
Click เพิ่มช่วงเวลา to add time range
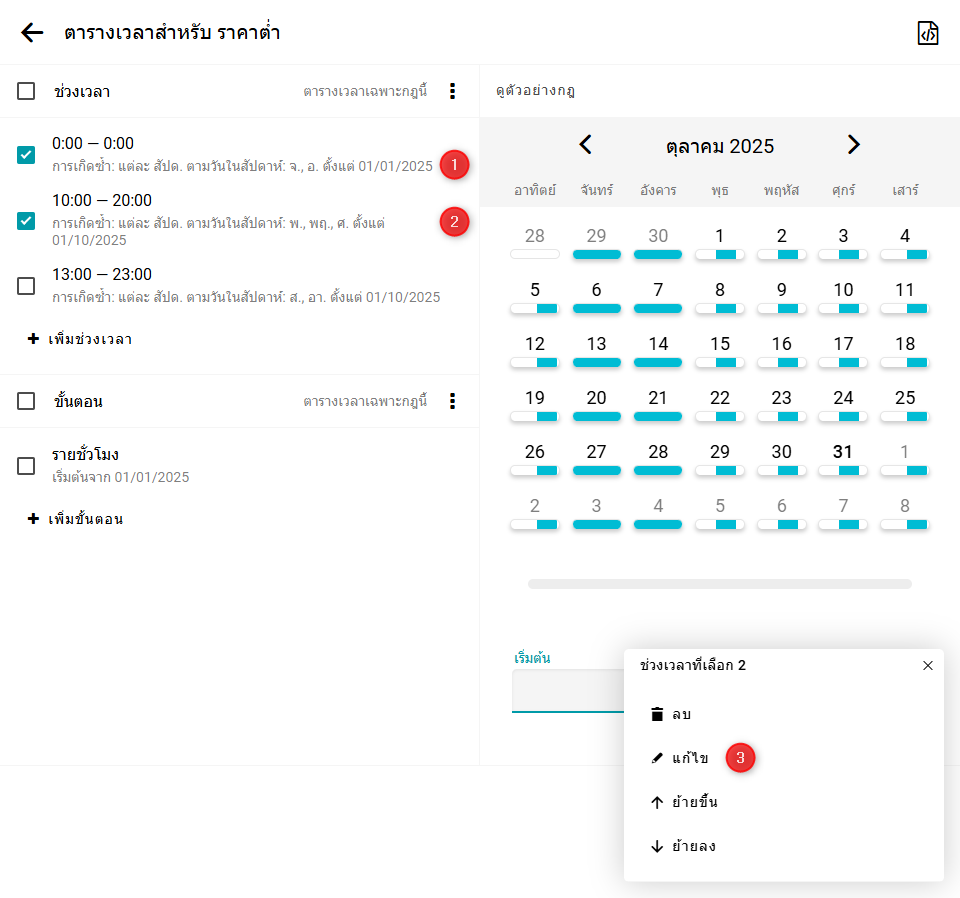[80, 339]
